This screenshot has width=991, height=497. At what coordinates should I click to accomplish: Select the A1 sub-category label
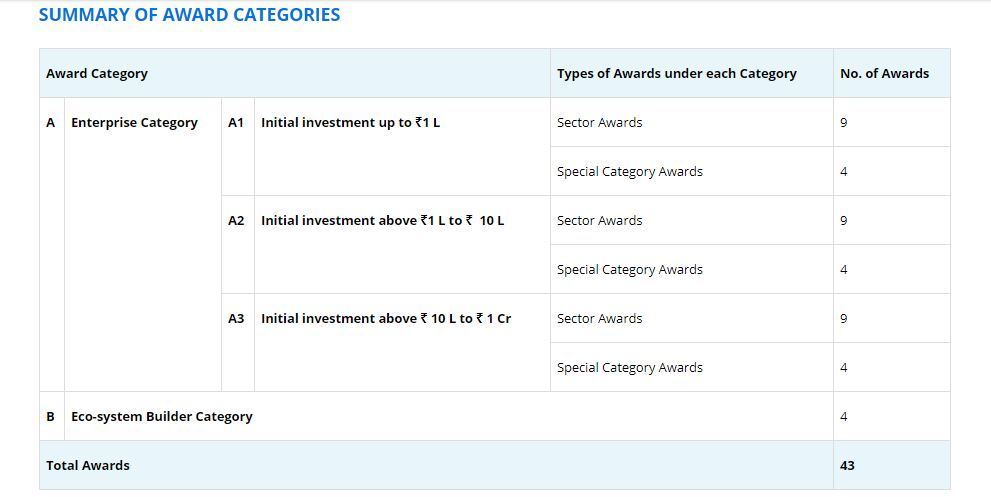point(236,123)
